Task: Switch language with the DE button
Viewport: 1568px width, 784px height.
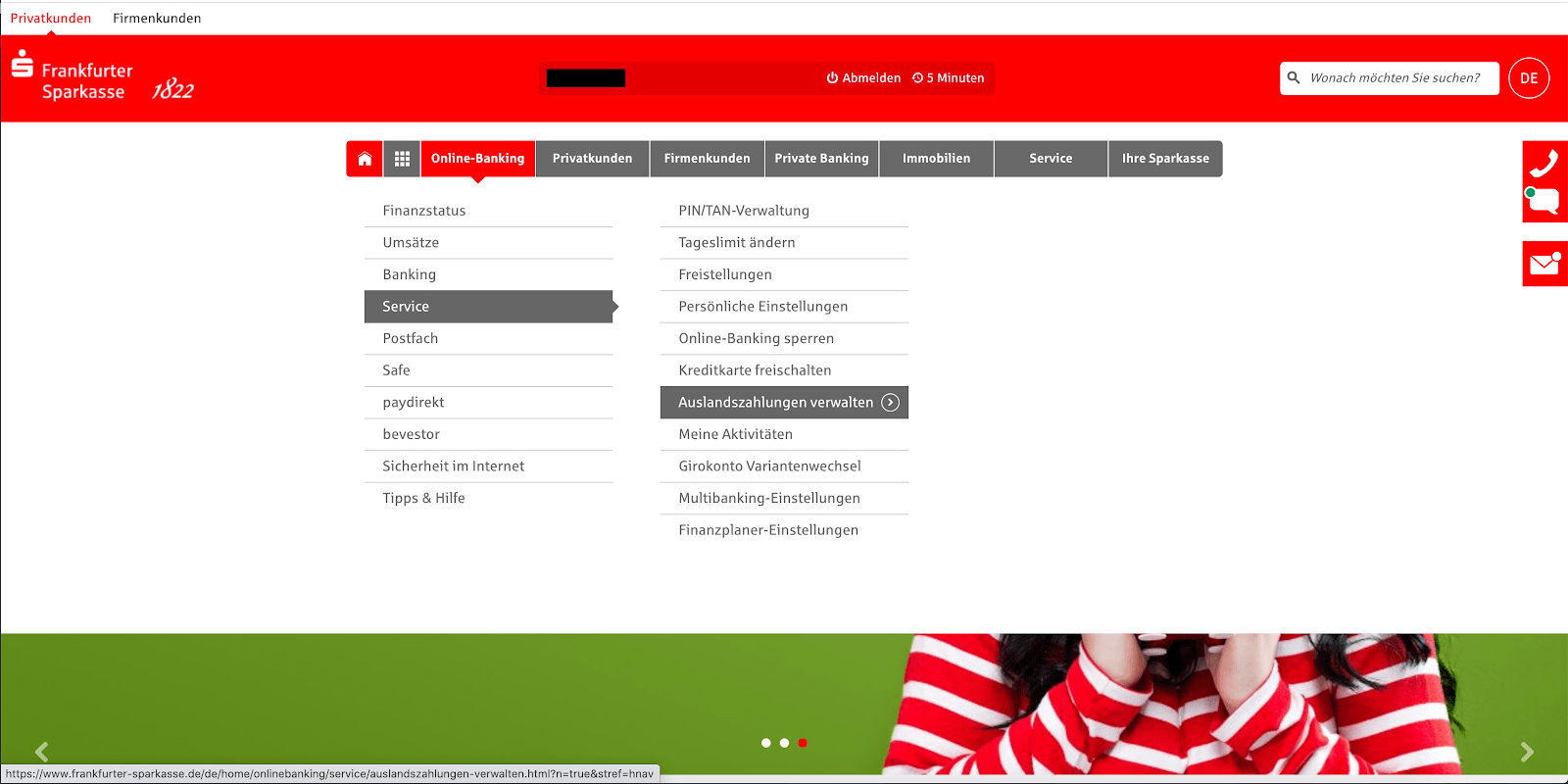Action: [x=1529, y=78]
